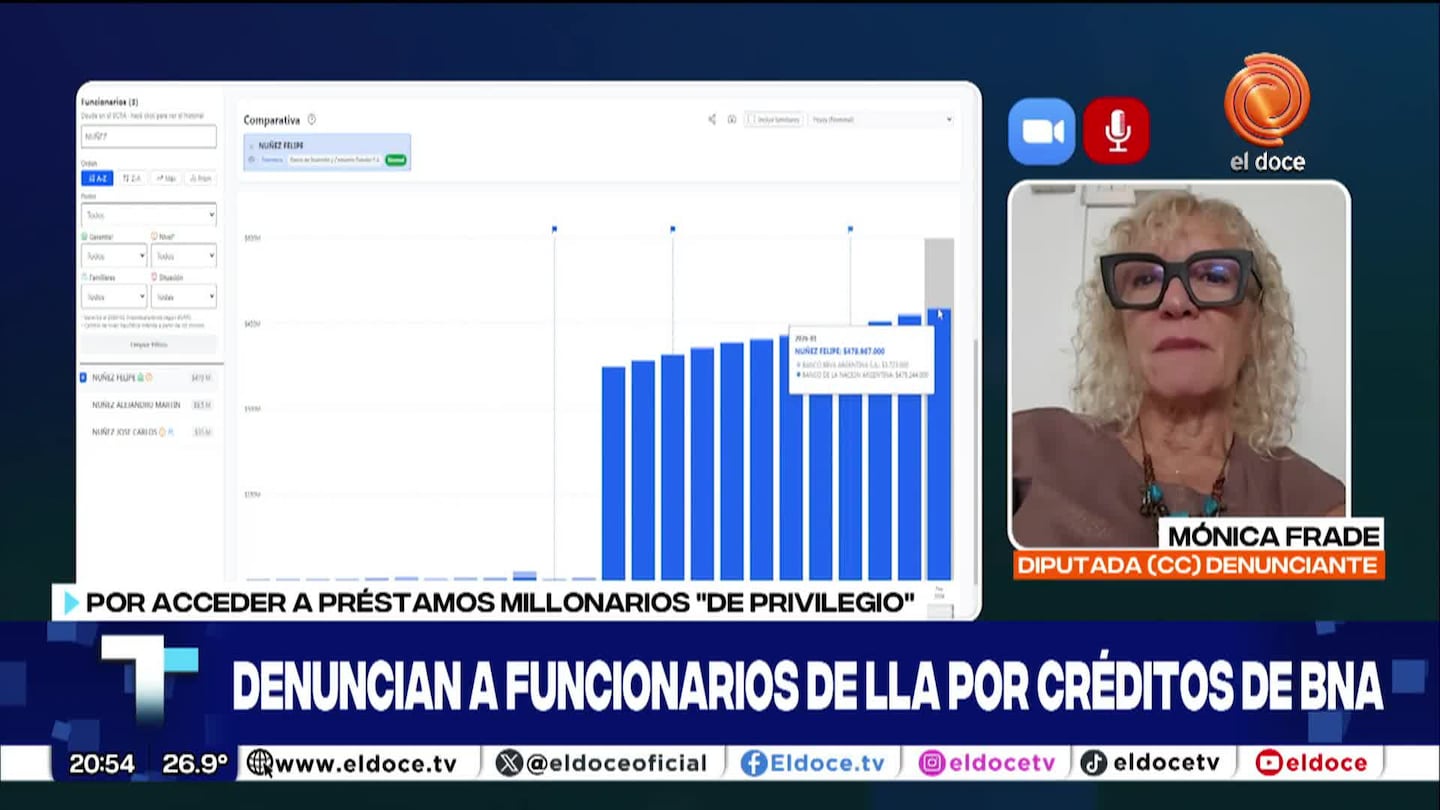Click the download icon beside the share icon
The width and height of the screenshot is (1440, 810).
(732, 119)
